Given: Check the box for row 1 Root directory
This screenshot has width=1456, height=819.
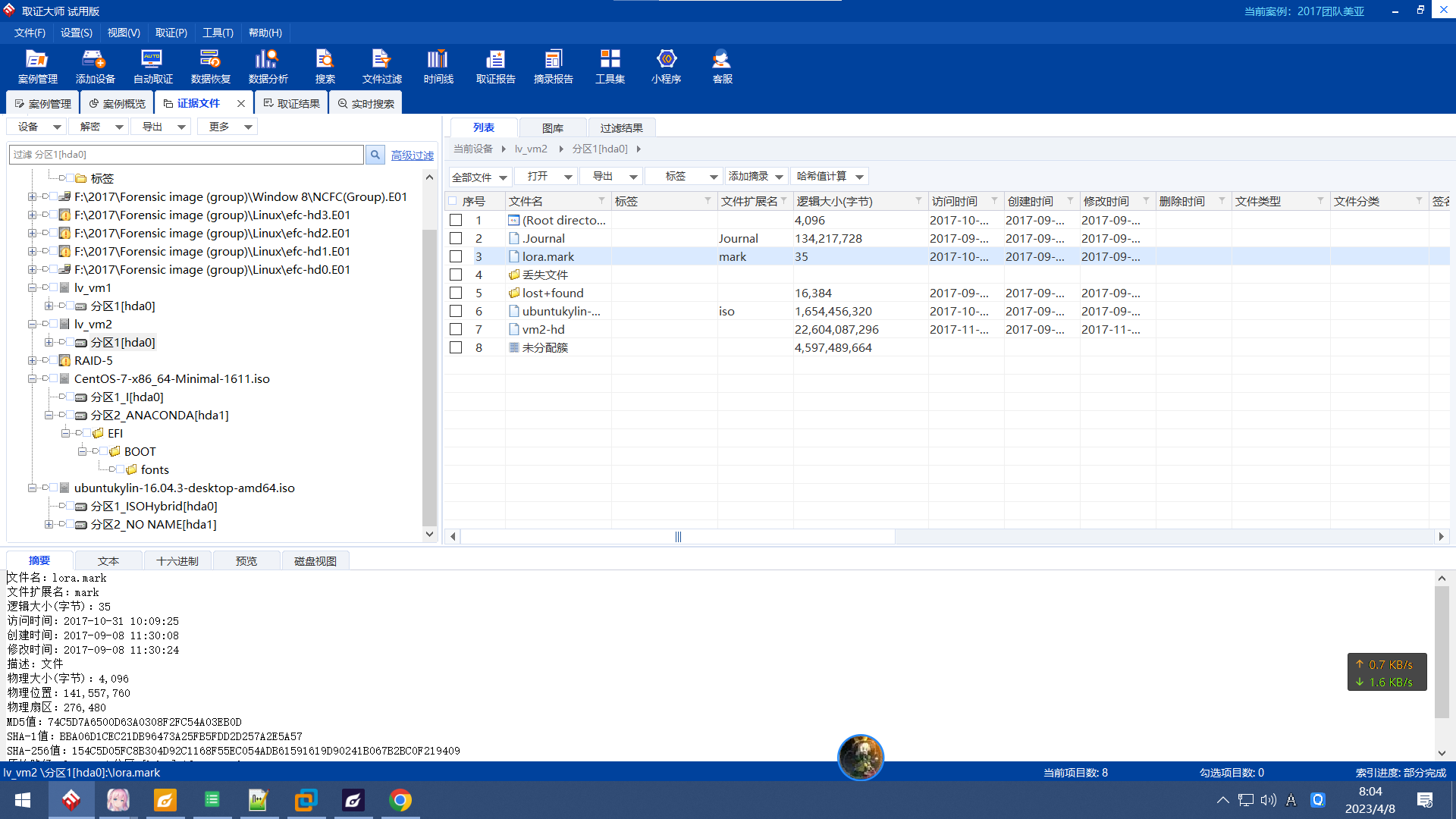Looking at the screenshot, I should [456, 220].
